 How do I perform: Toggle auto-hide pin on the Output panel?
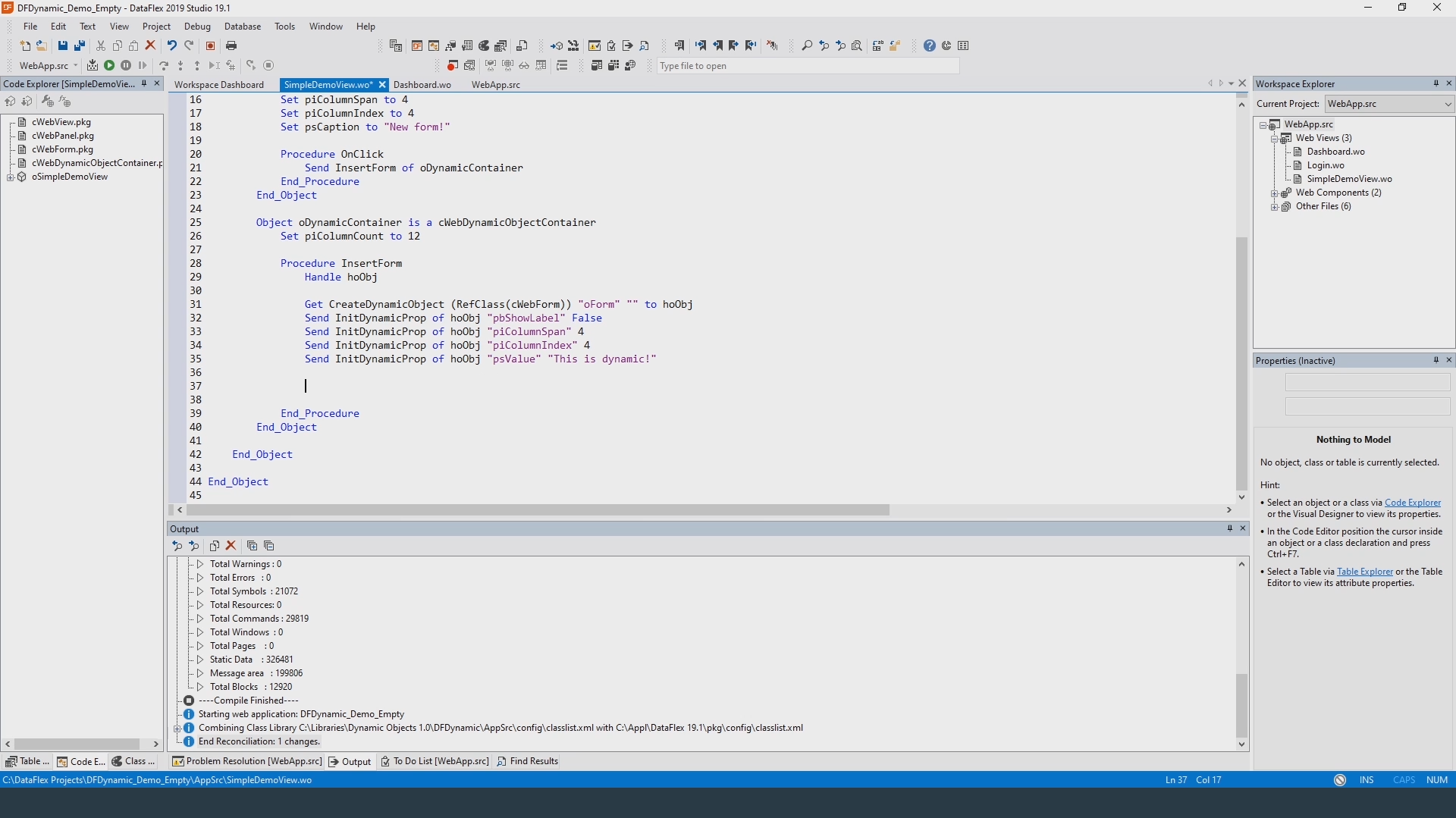tap(1229, 528)
